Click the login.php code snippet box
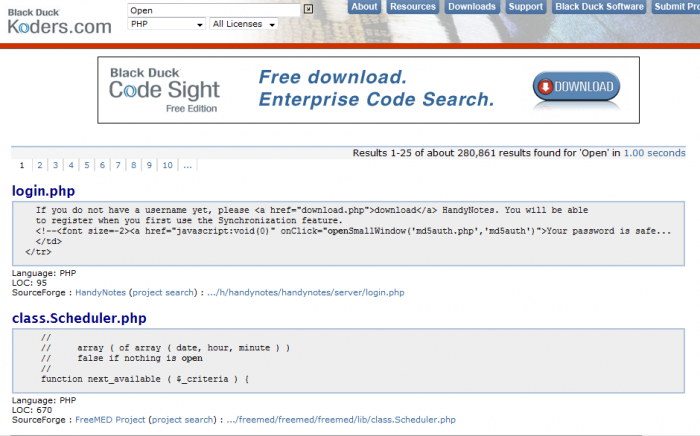Viewport: 700px width, 436px height. click(x=348, y=233)
